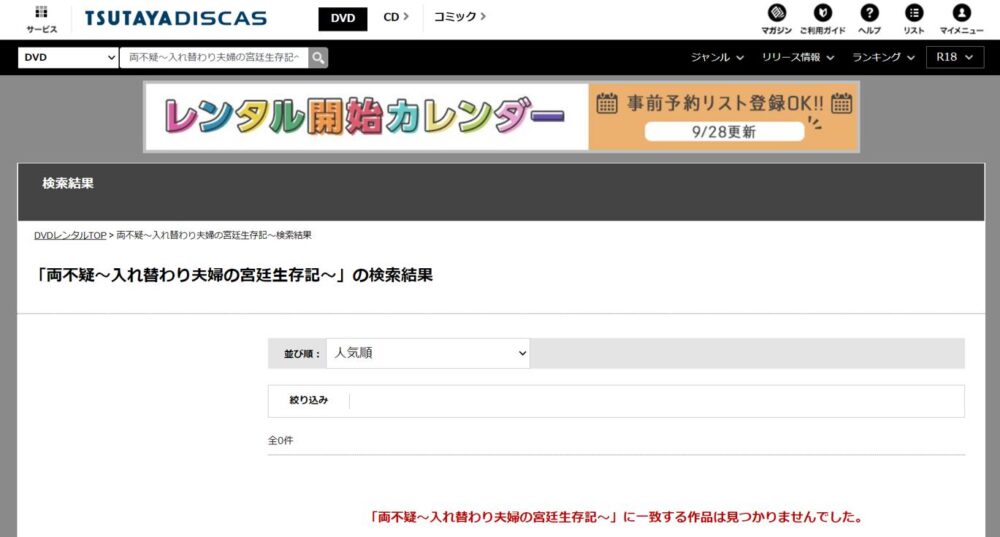Image resolution: width=1000 pixels, height=537 pixels.
Task: Click the search text input field
Action: (x=214, y=57)
